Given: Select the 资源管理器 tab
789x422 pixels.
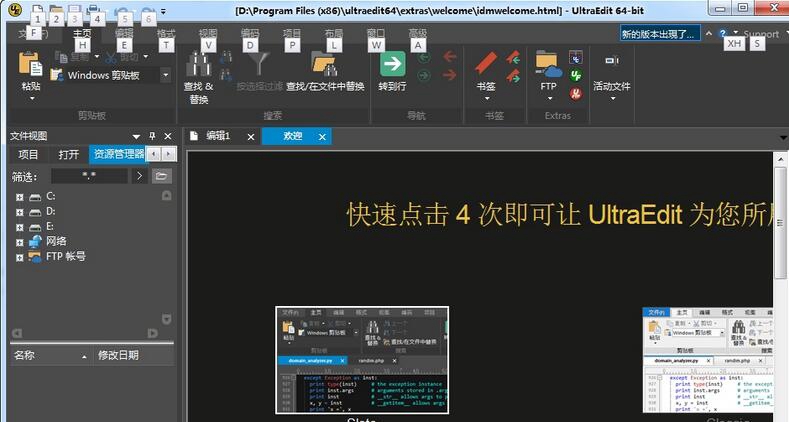Looking at the screenshot, I should (x=119, y=154).
